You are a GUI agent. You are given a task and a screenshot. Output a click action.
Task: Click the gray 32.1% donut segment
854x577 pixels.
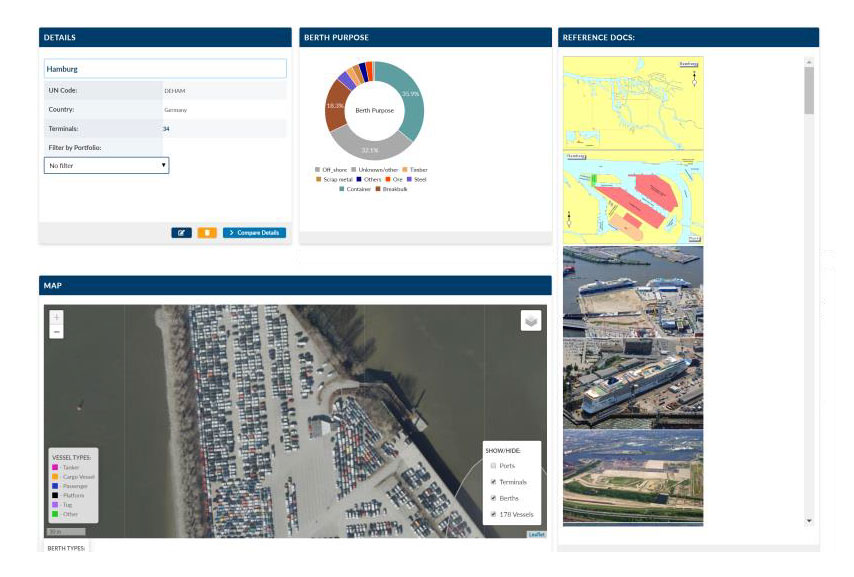[x=370, y=149]
